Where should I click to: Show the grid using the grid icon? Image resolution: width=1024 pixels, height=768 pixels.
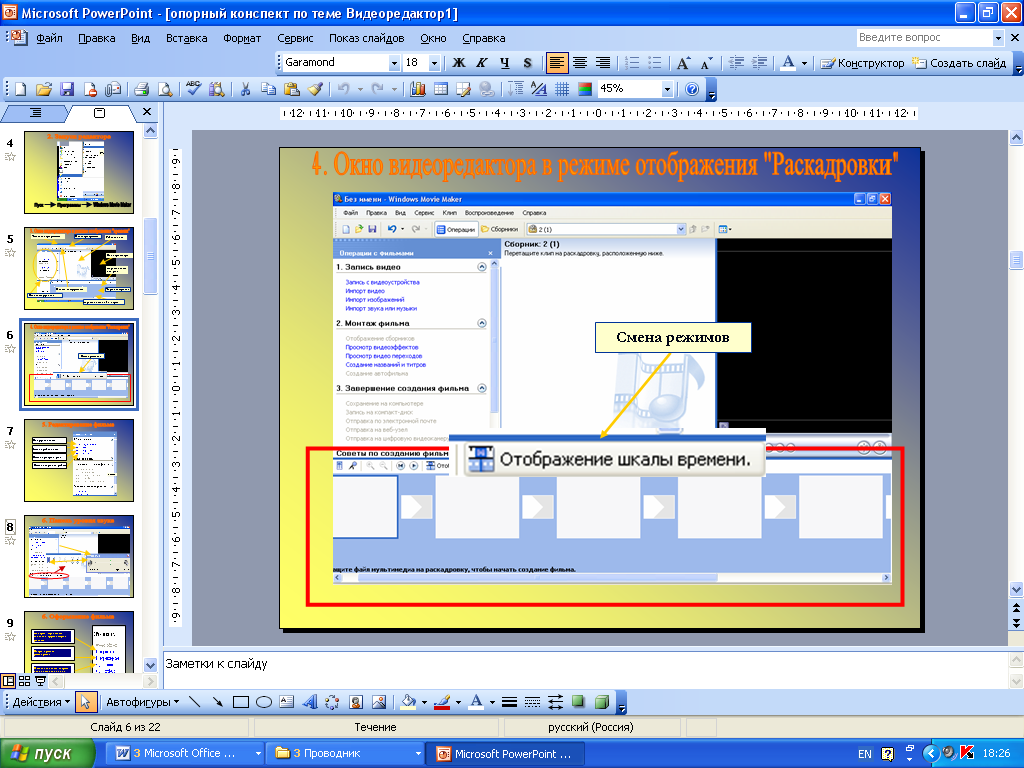click(x=562, y=89)
